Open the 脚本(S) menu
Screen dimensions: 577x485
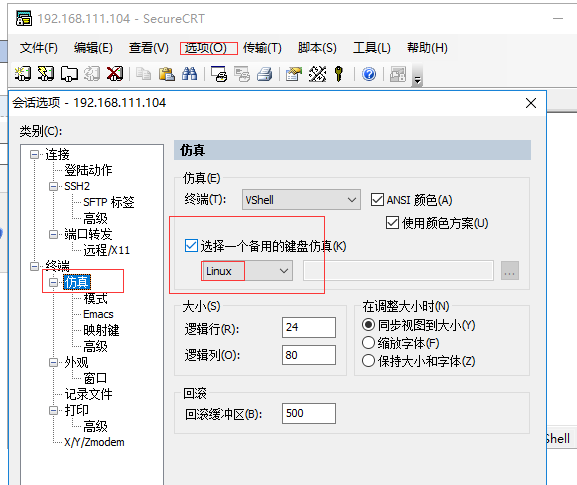pyautogui.click(x=317, y=48)
